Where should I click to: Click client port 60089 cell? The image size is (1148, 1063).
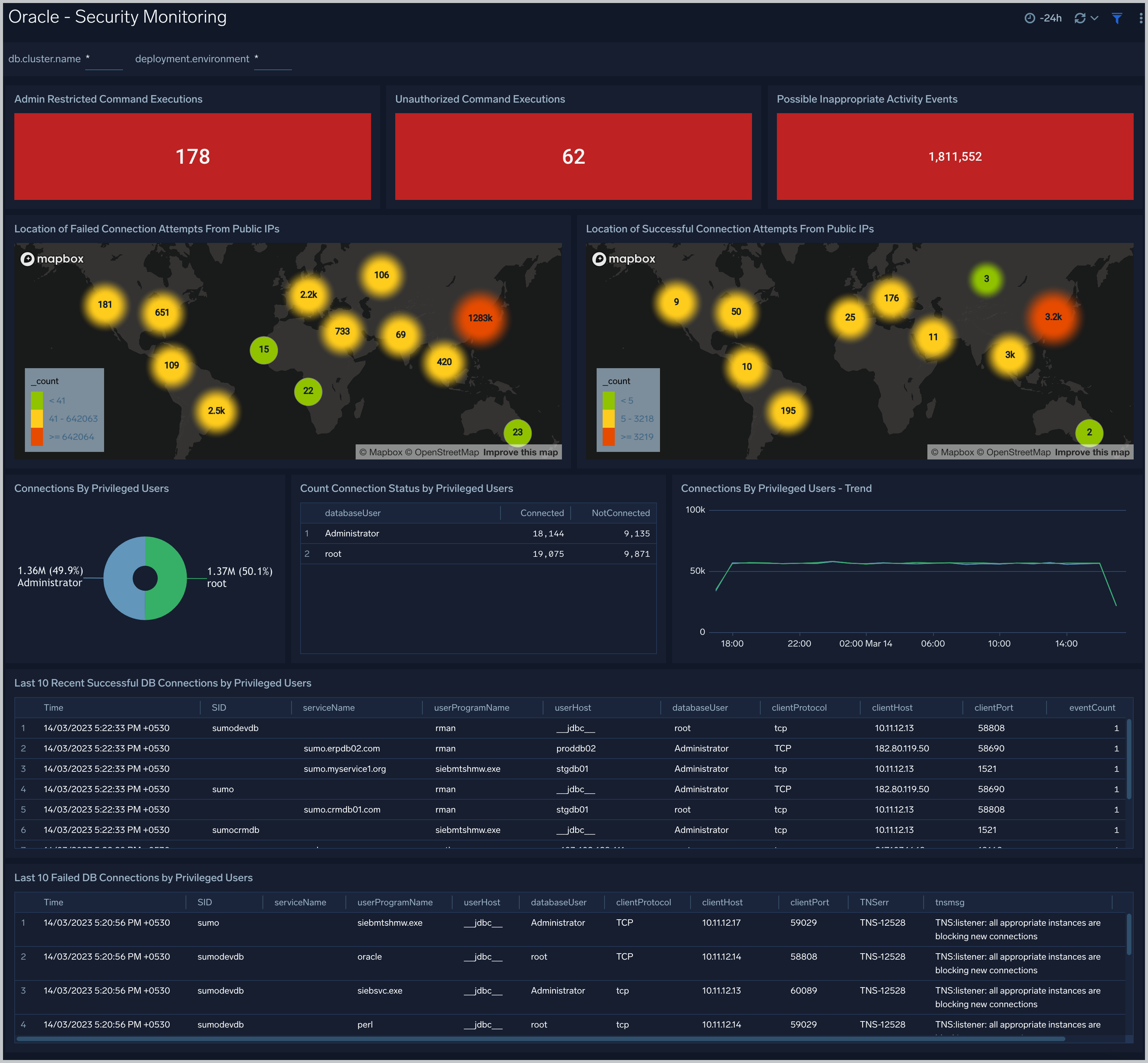pos(803,991)
